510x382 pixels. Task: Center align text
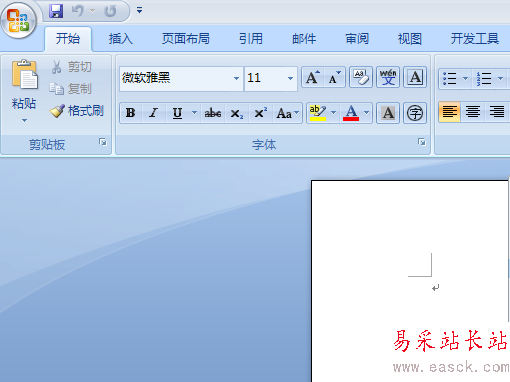click(x=473, y=112)
